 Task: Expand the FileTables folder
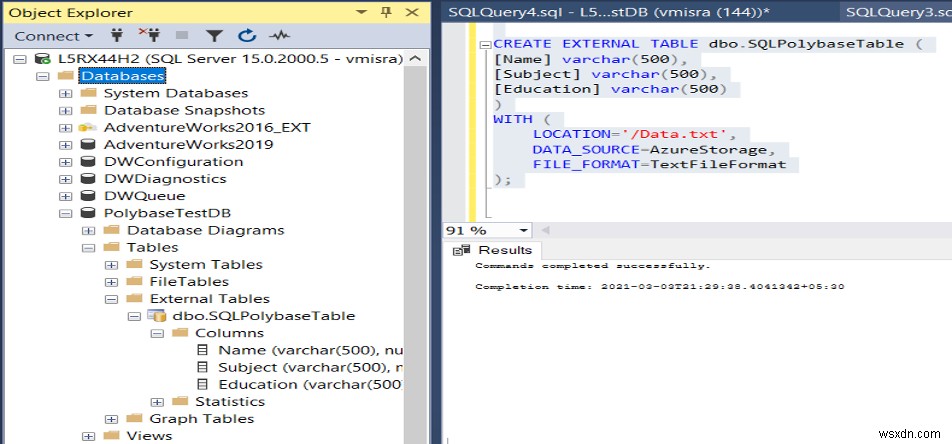pos(111,282)
